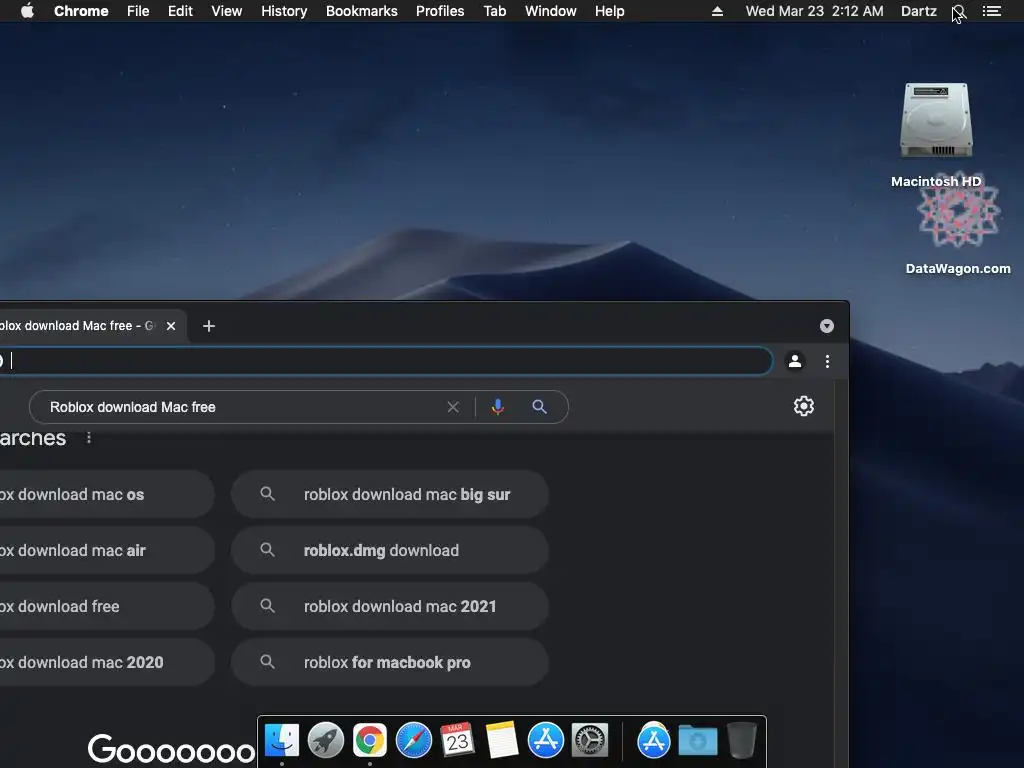
Task: Open the History menu
Action: pyautogui.click(x=284, y=11)
